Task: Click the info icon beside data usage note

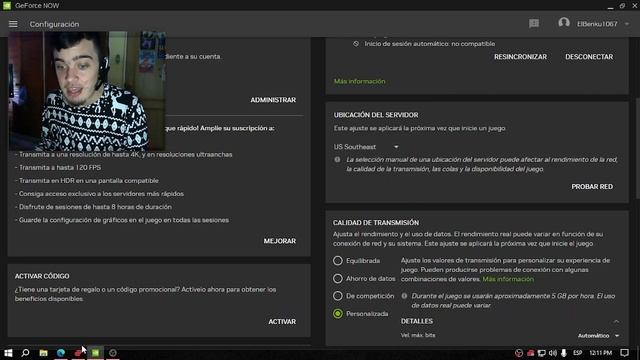Action: (404, 296)
